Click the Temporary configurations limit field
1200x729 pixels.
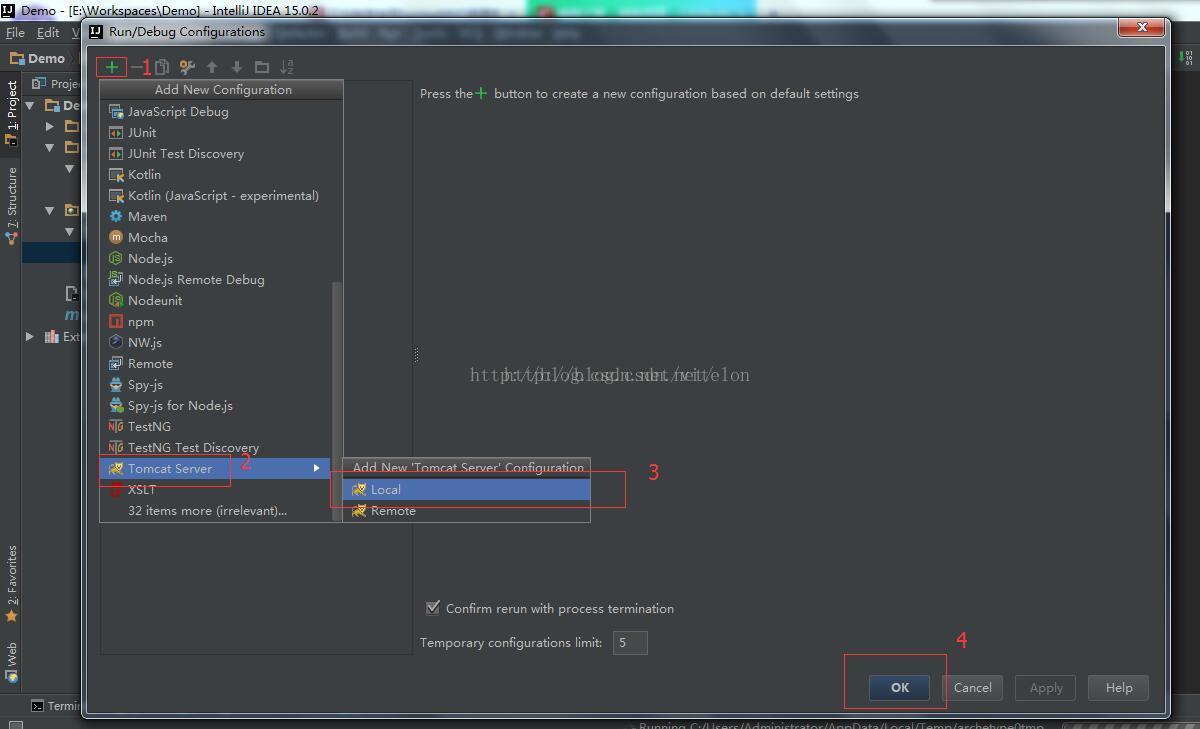[x=630, y=642]
